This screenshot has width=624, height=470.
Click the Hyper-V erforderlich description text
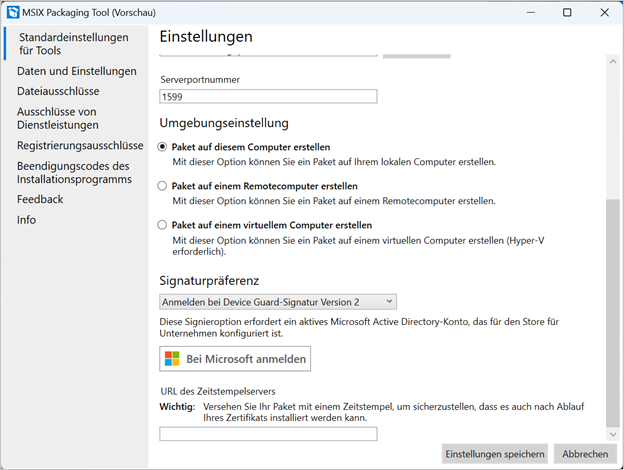pyautogui.click(x=358, y=246)
